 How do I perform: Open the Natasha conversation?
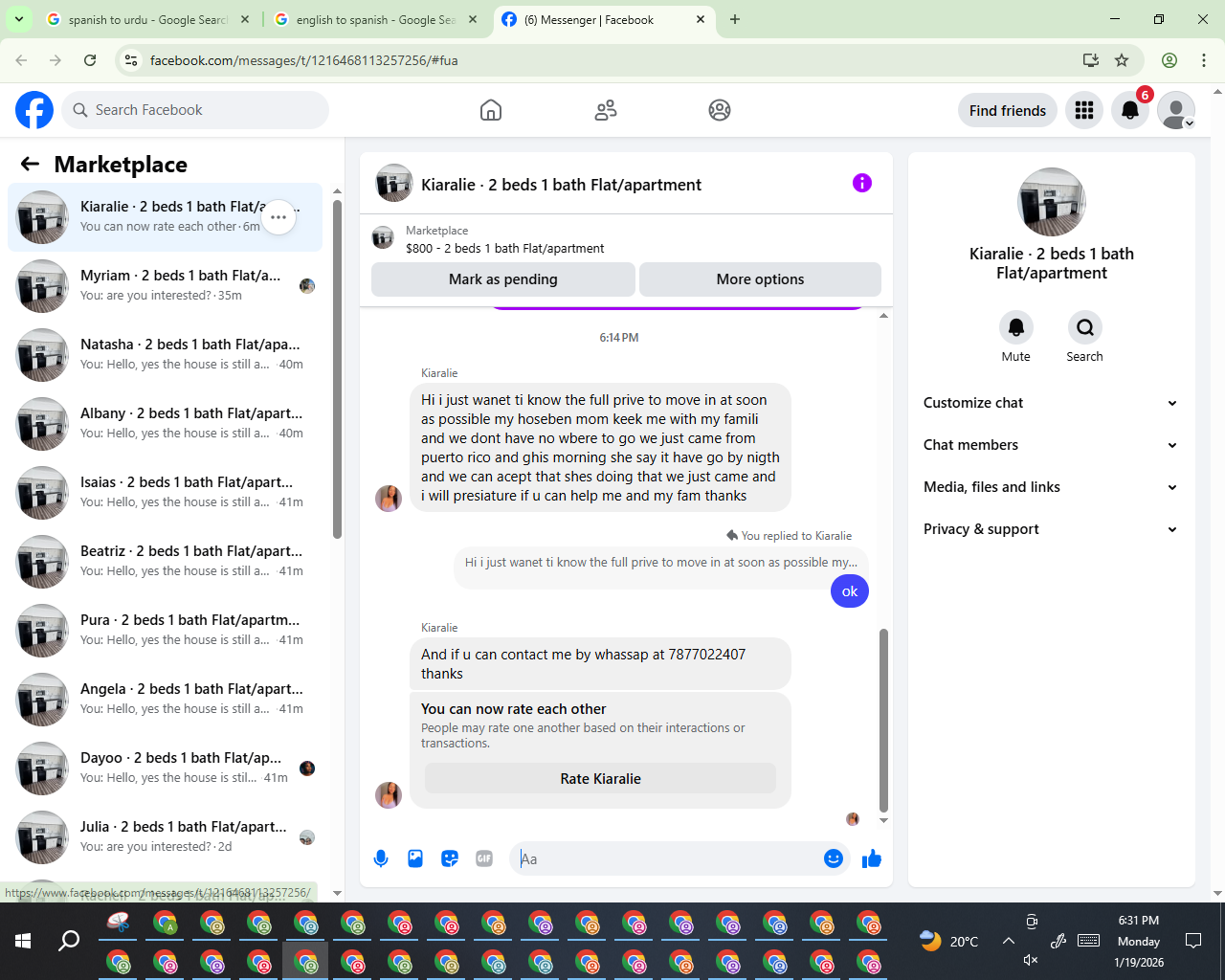click(x=165, y=354)
